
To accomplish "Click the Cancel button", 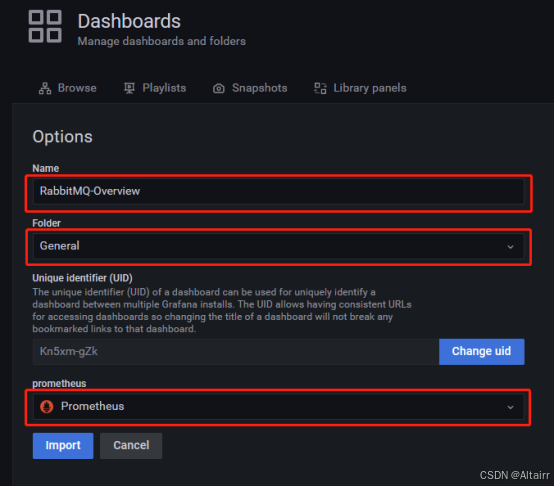I will (131, 446).
